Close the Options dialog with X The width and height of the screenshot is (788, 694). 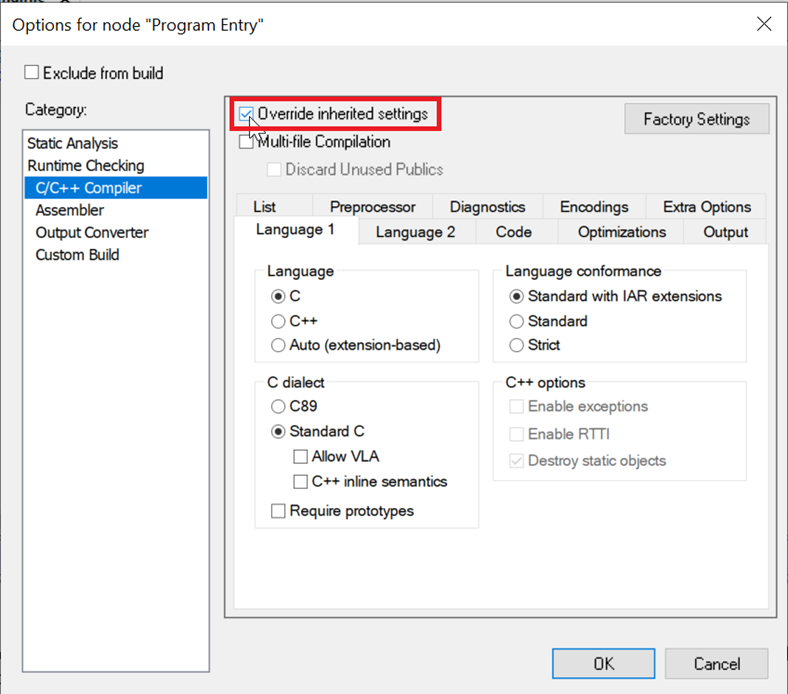tap(763, 24)
